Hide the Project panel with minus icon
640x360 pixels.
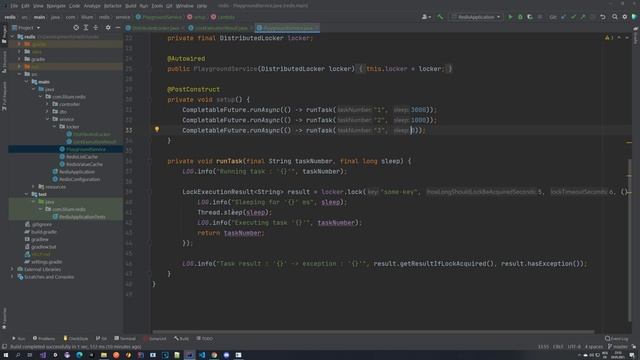118,28
